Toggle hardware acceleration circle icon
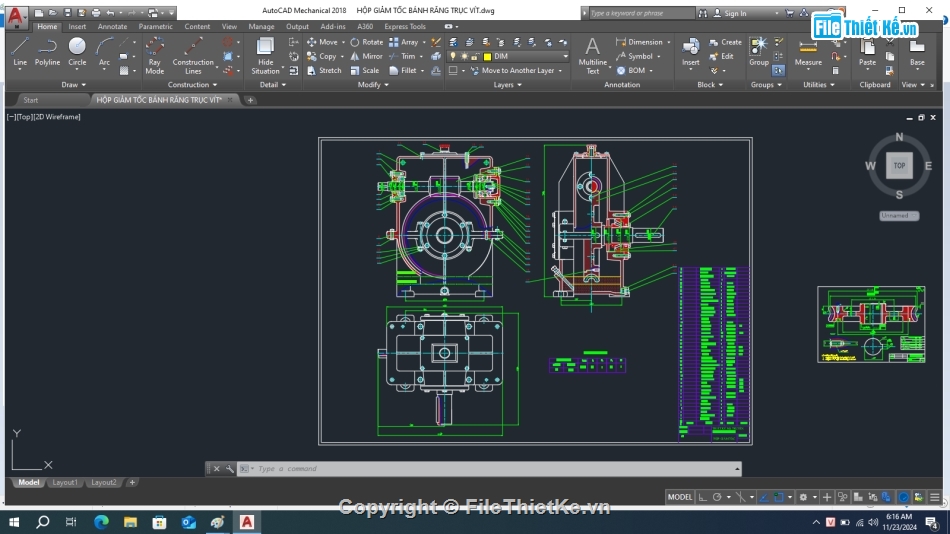This screenshot has width=950, height=534. [x=903, y=497]
